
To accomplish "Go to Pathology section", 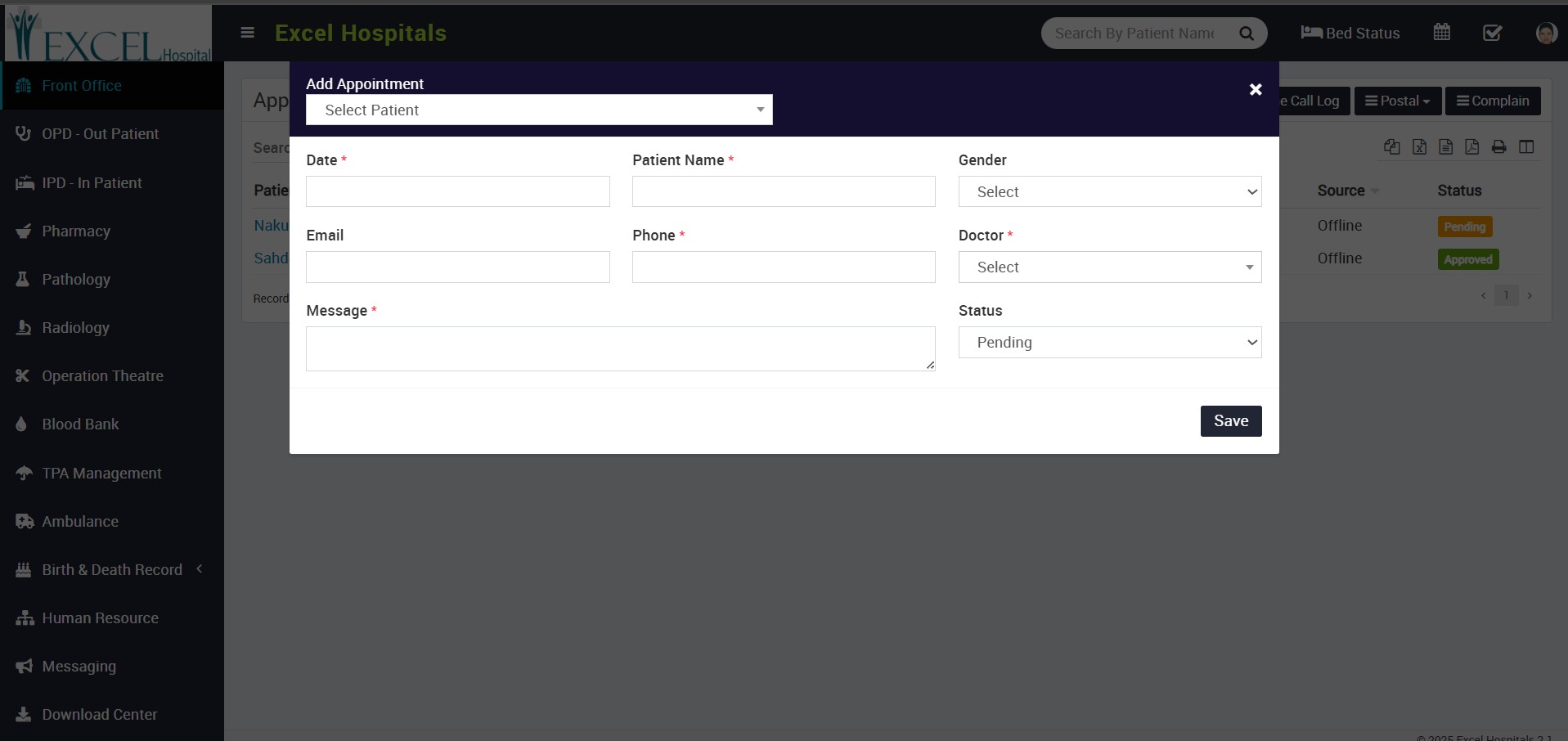I will [112, 280].
